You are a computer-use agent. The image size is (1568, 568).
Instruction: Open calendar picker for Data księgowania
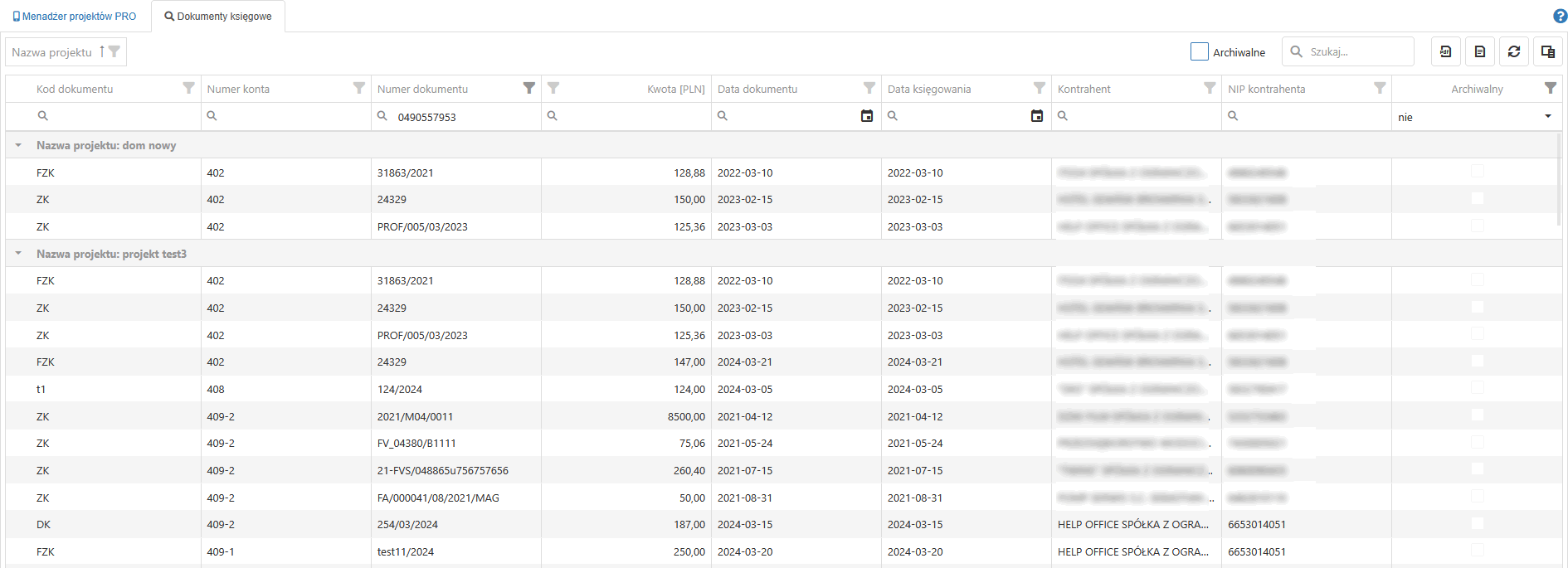click(x=1036, y=116)
